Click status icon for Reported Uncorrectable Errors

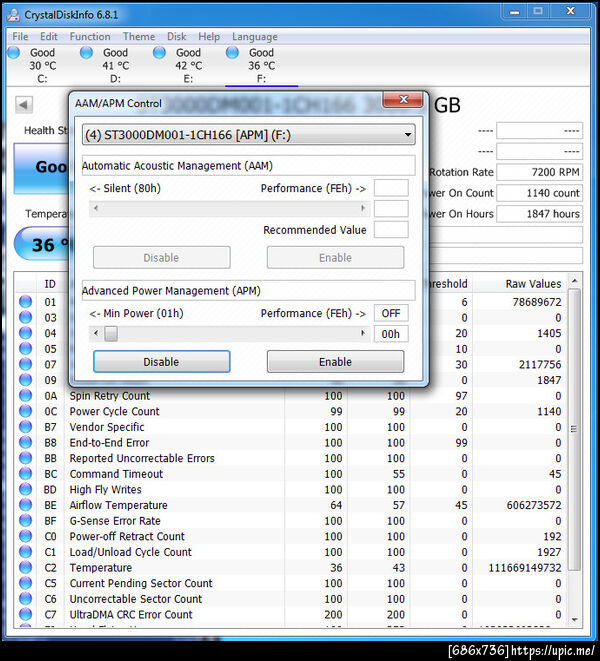click(x=26, y=458)
